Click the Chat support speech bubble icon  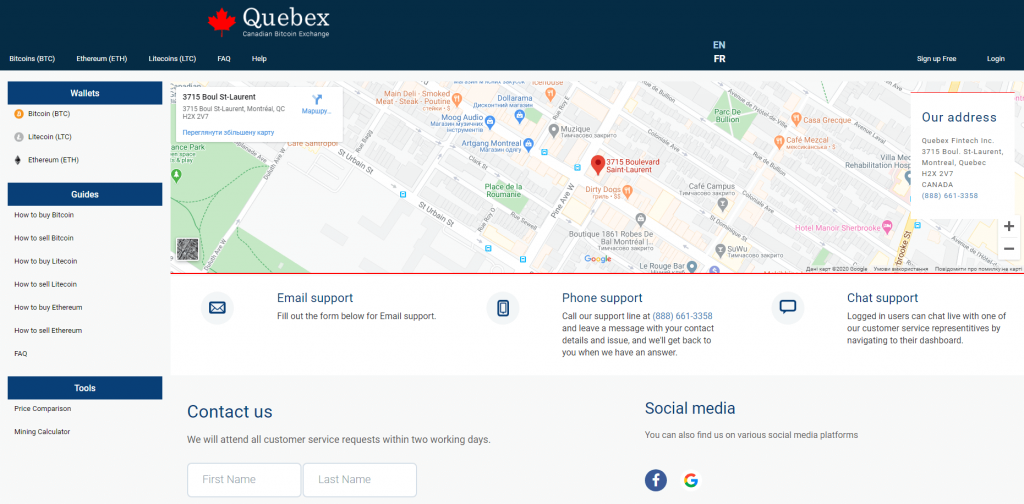[788, 307]
